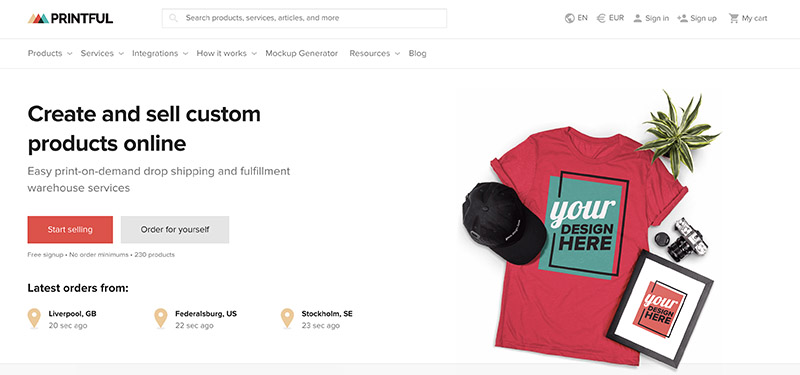The height and width of the screenshot is (375, 800).
Task: Focus the search products input field
Action: click(305, 18)
